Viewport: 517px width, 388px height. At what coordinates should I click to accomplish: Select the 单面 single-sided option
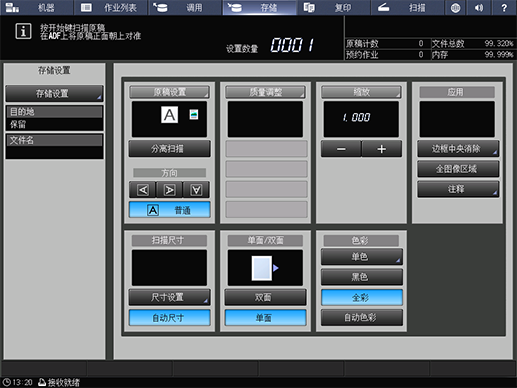tap(265, 318)
